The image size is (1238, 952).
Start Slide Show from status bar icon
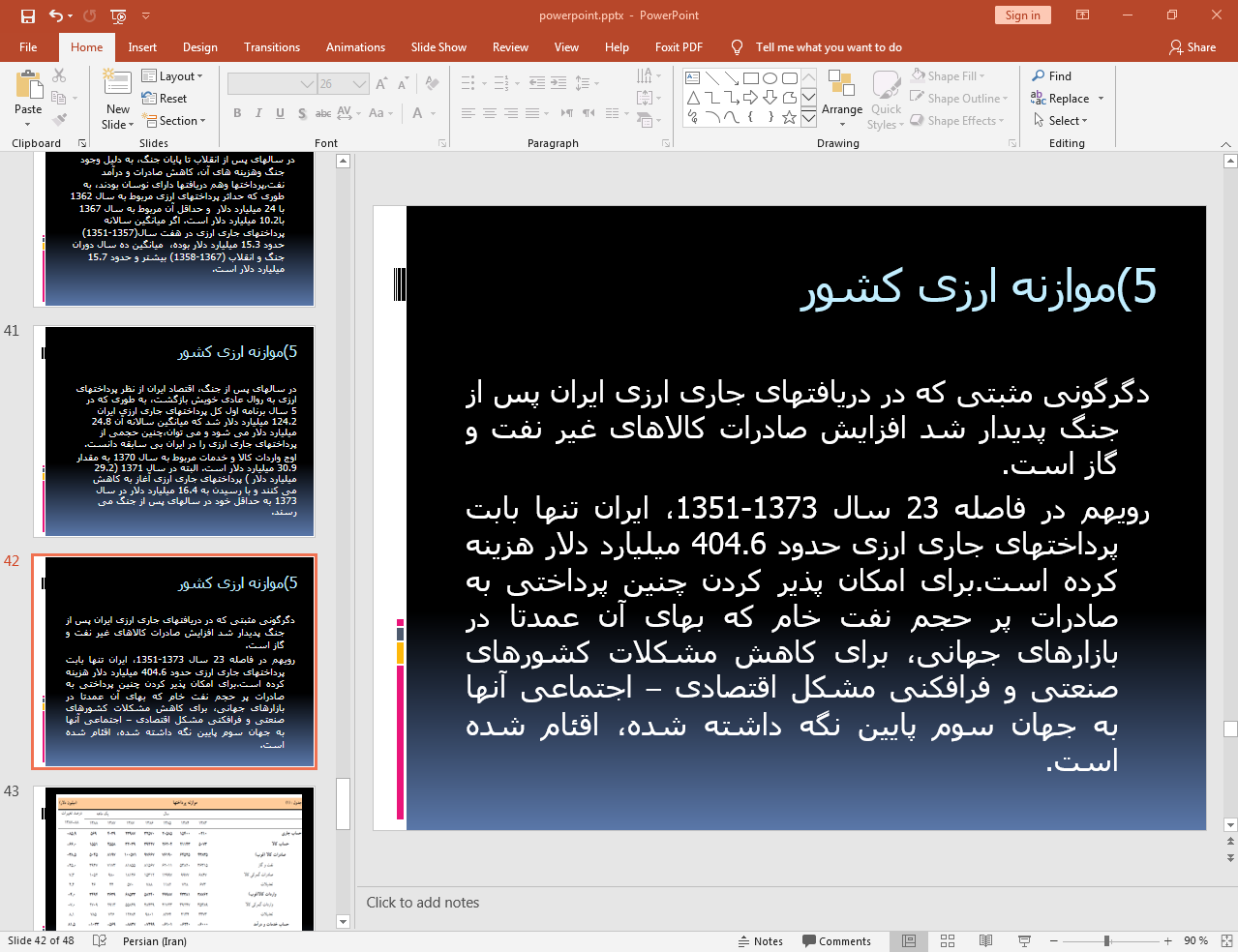[1024, 941]
